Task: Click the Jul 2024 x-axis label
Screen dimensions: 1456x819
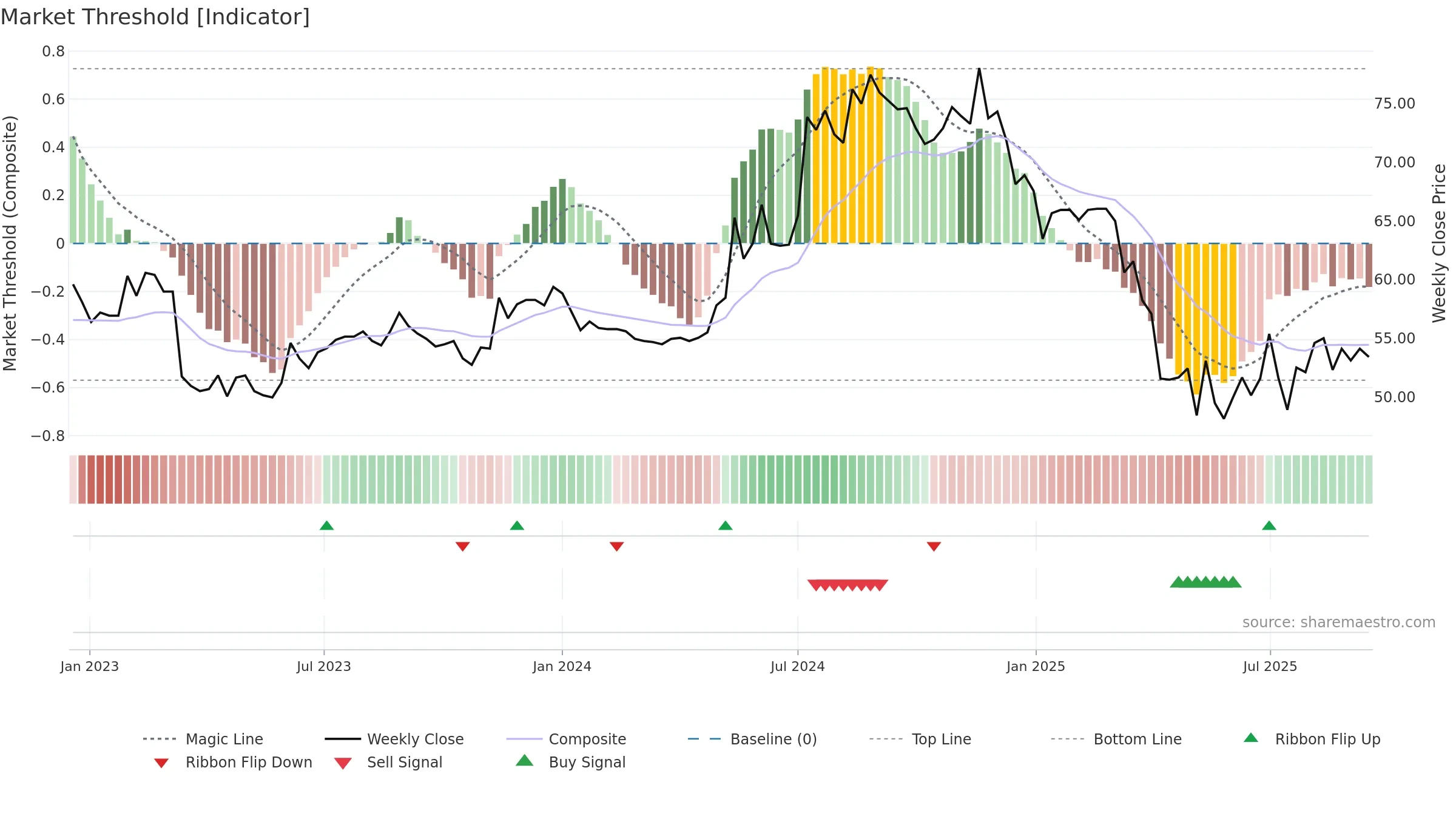Action: coord(798,666)
